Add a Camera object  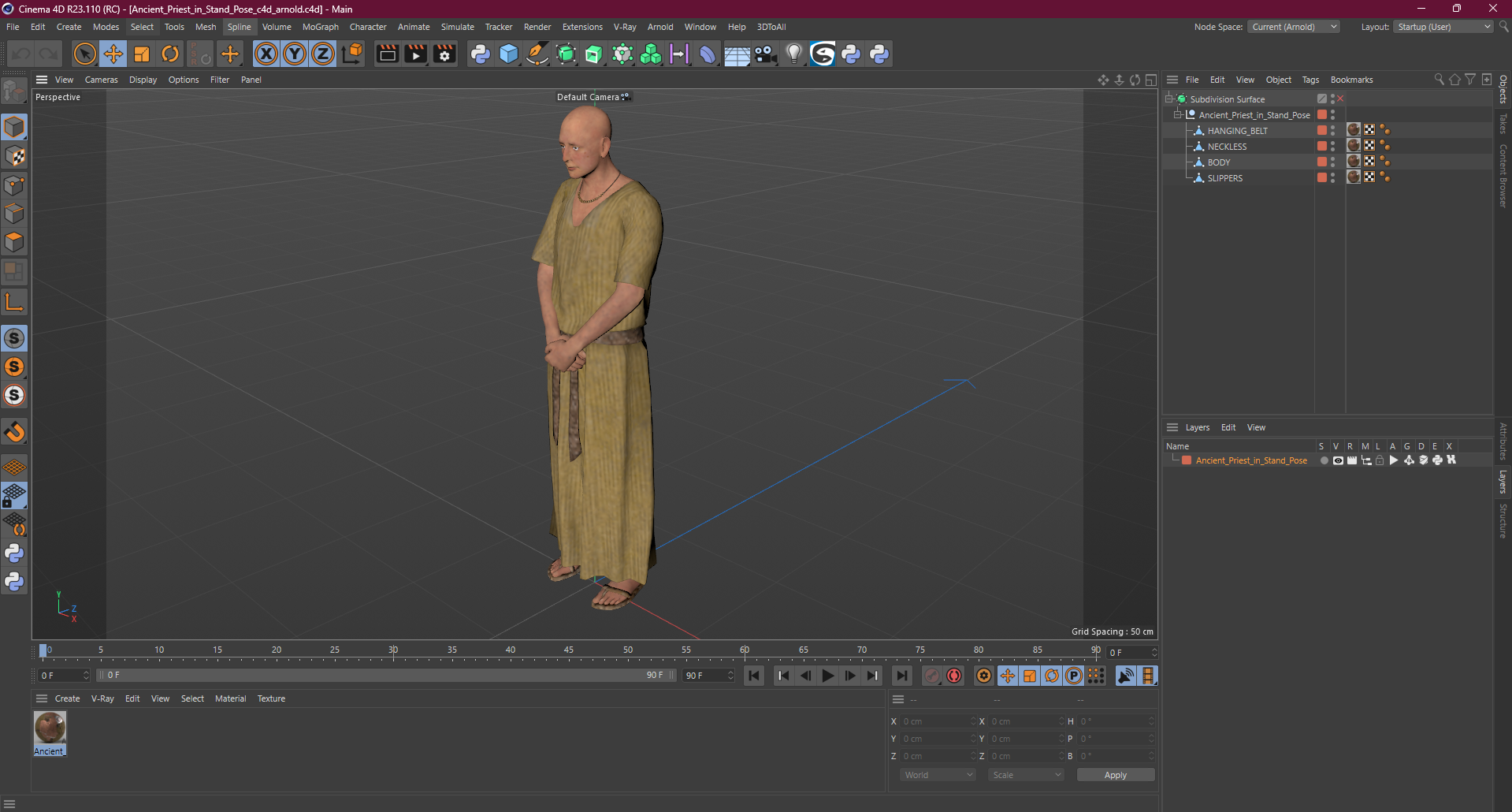[x=765, y=54]
